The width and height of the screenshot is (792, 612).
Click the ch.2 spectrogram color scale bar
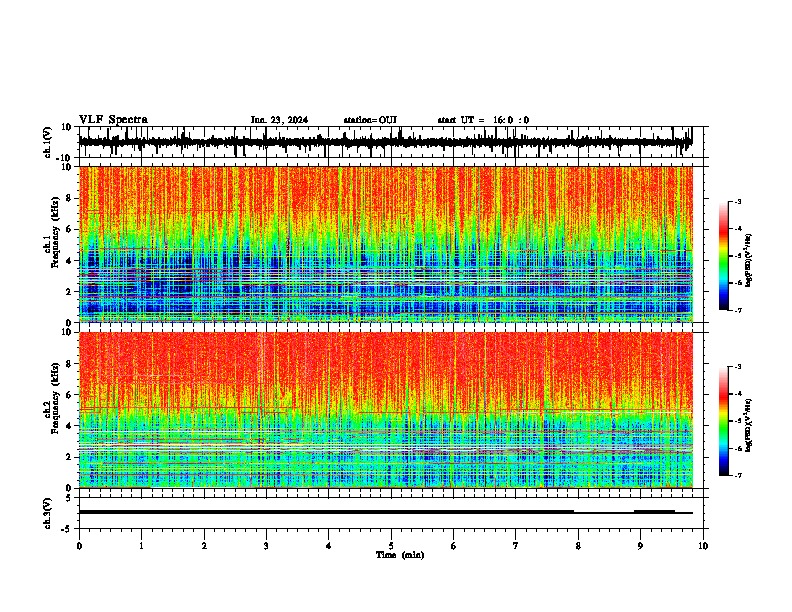pos(724,421)
